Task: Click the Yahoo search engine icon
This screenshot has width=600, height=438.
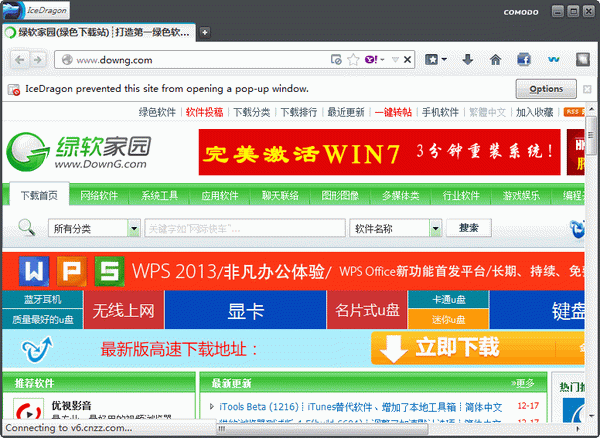Action: coord(371,60)
